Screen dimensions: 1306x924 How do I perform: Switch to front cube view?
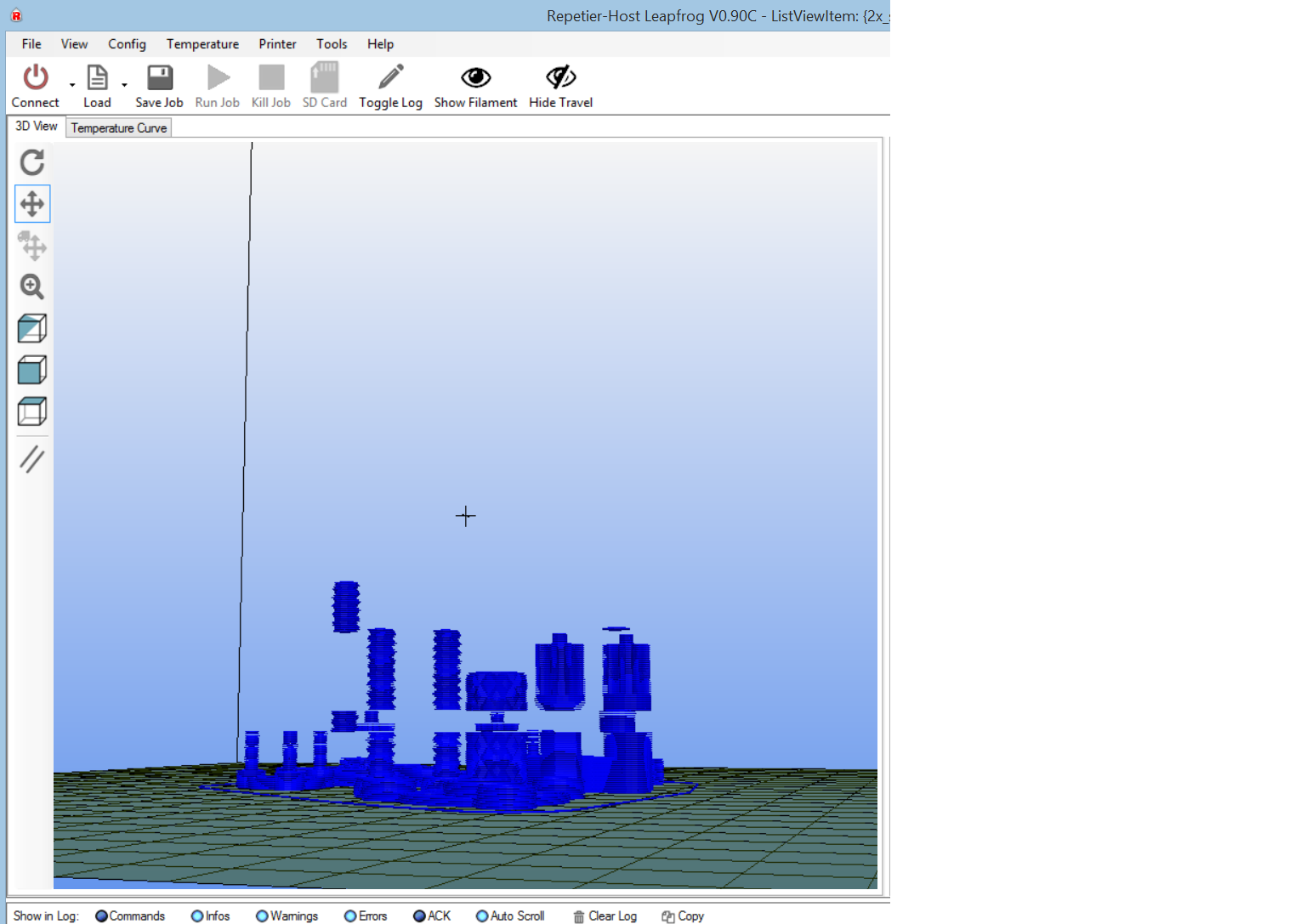32,370
